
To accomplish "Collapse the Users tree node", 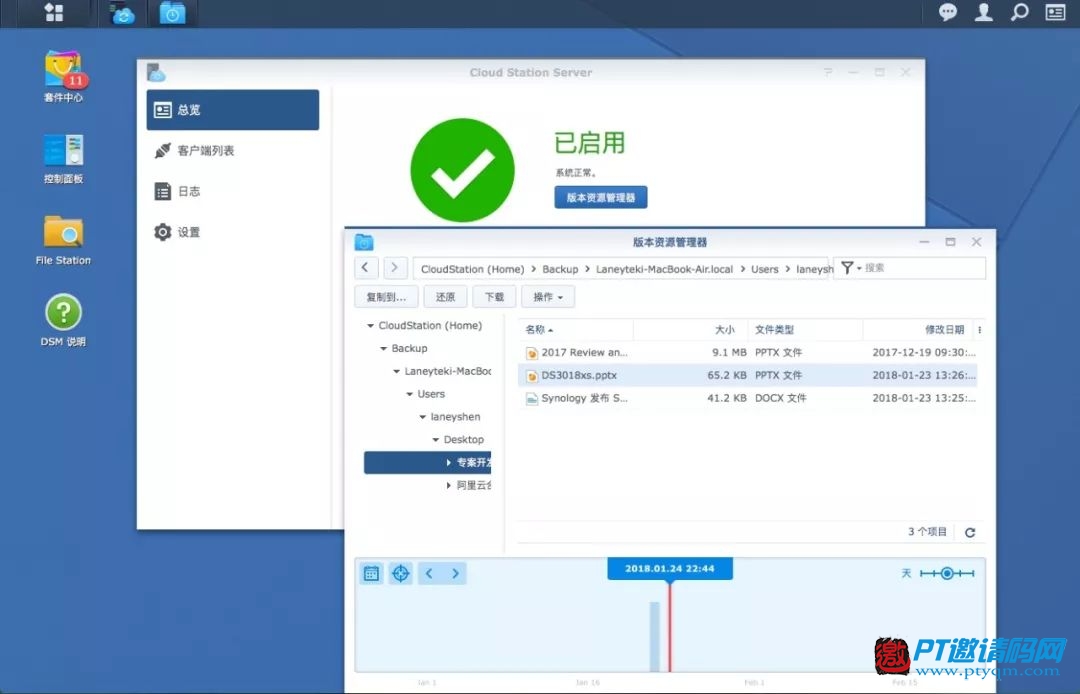I will [x=409, y=394].
